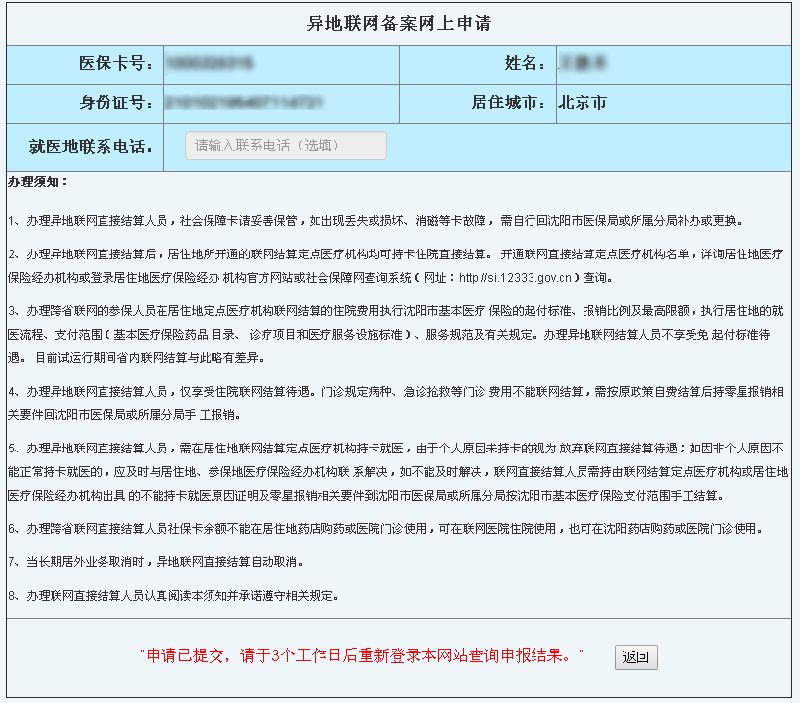Click the 异地联网备案网上申请 page title
Image resolution: width=800 pixels, height=703 pixels.
click(x=398, y=22)
